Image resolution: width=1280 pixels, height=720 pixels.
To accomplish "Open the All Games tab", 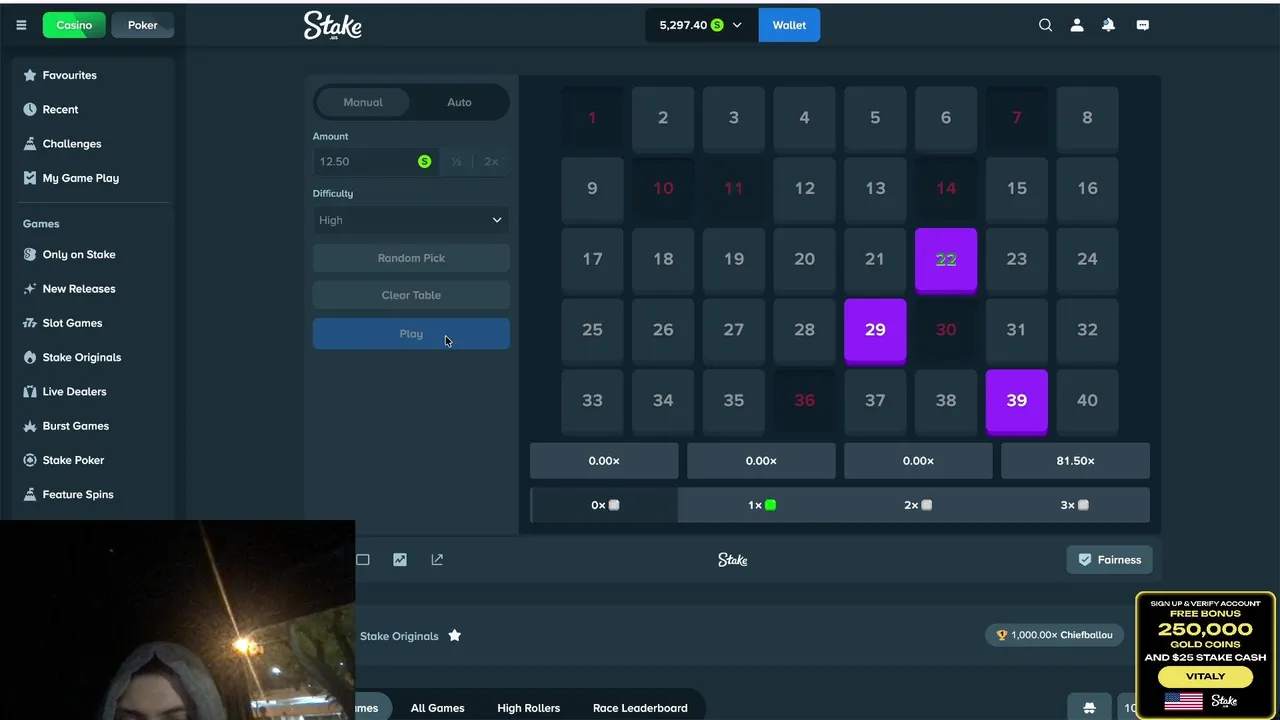I will coord(438,708).
